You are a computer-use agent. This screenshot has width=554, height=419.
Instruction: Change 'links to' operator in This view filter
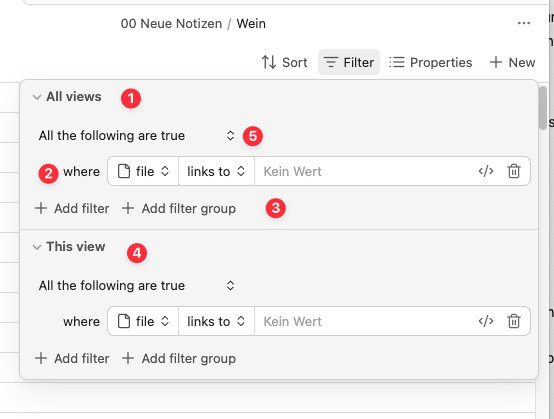pyautogui.click(x=216, y=321)
